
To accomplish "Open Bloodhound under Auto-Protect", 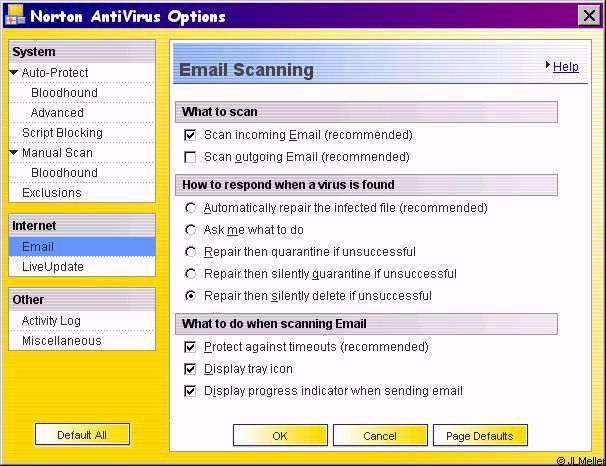I will click(64, 93).
